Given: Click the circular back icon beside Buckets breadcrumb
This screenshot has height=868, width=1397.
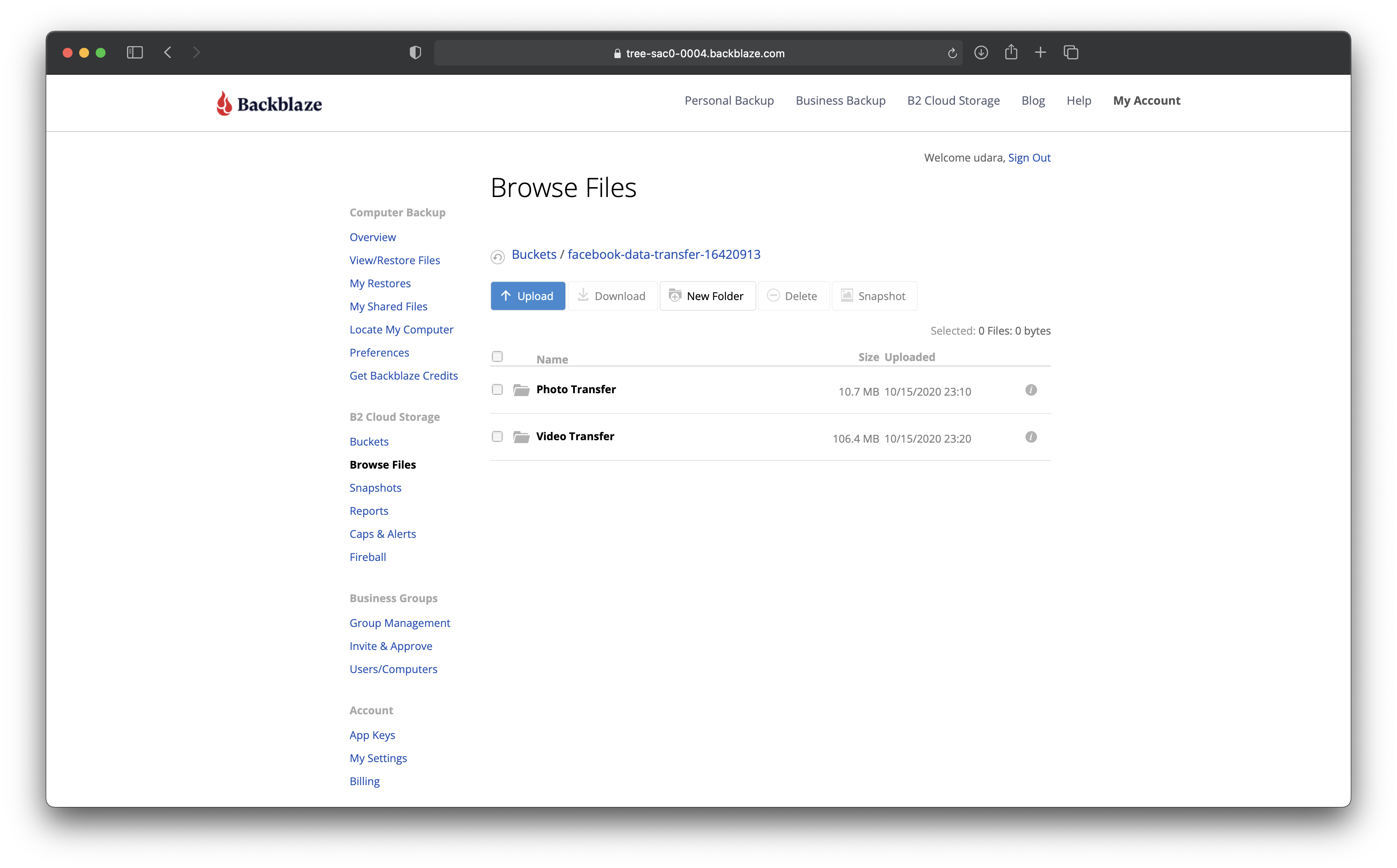Looking at the screenshot, I should coord(497,257).
